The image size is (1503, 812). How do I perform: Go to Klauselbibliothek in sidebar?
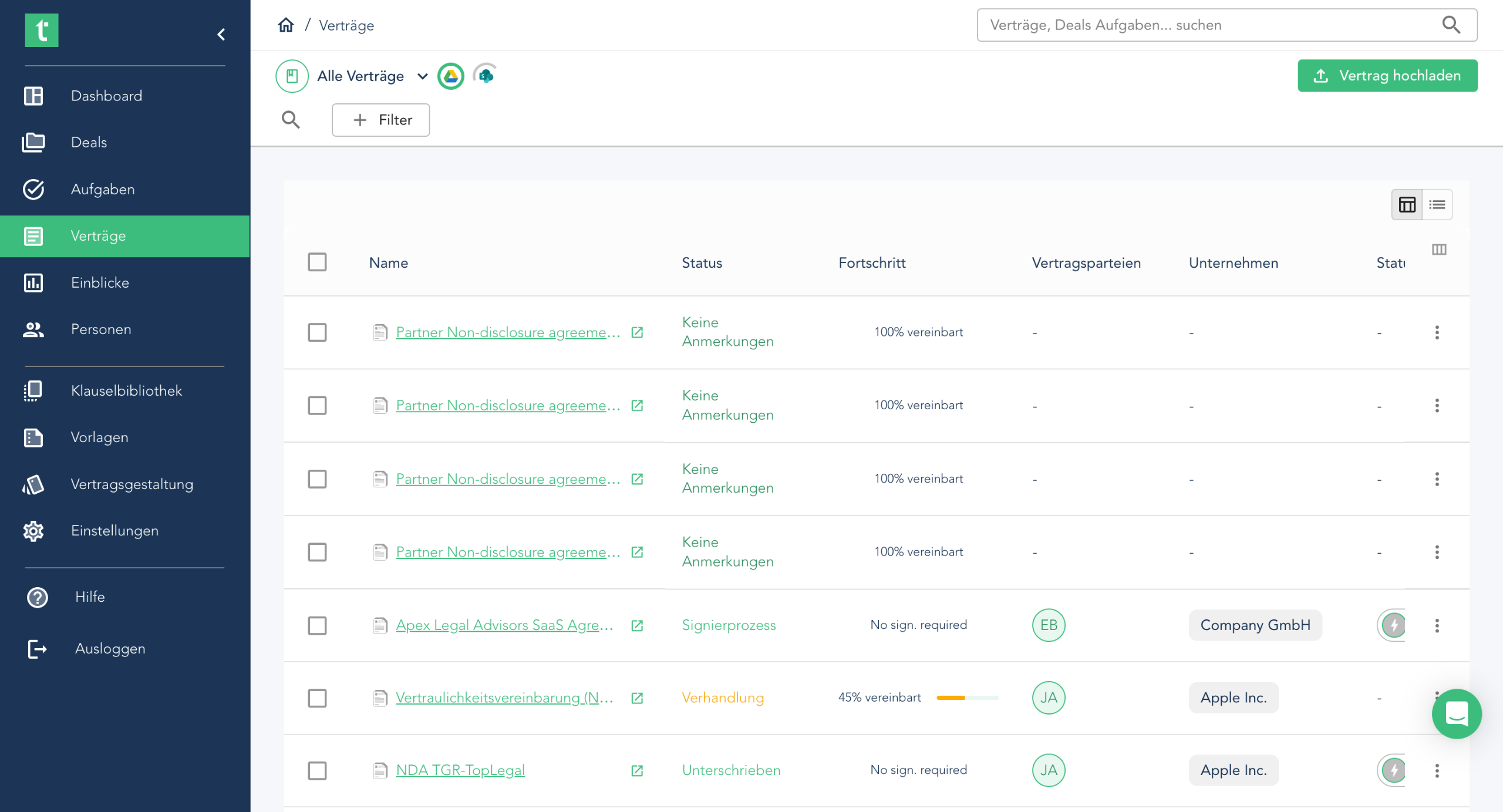pos(126,390)
